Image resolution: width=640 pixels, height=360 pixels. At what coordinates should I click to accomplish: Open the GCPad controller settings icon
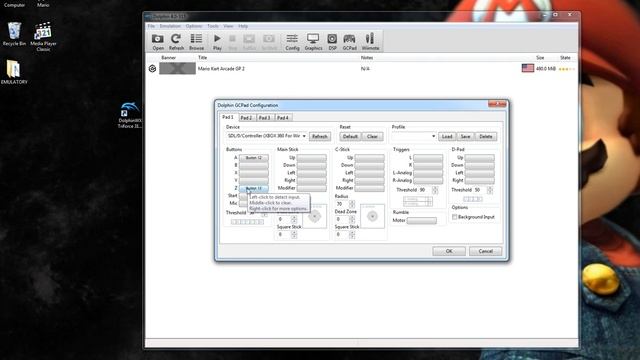(349, 42)
